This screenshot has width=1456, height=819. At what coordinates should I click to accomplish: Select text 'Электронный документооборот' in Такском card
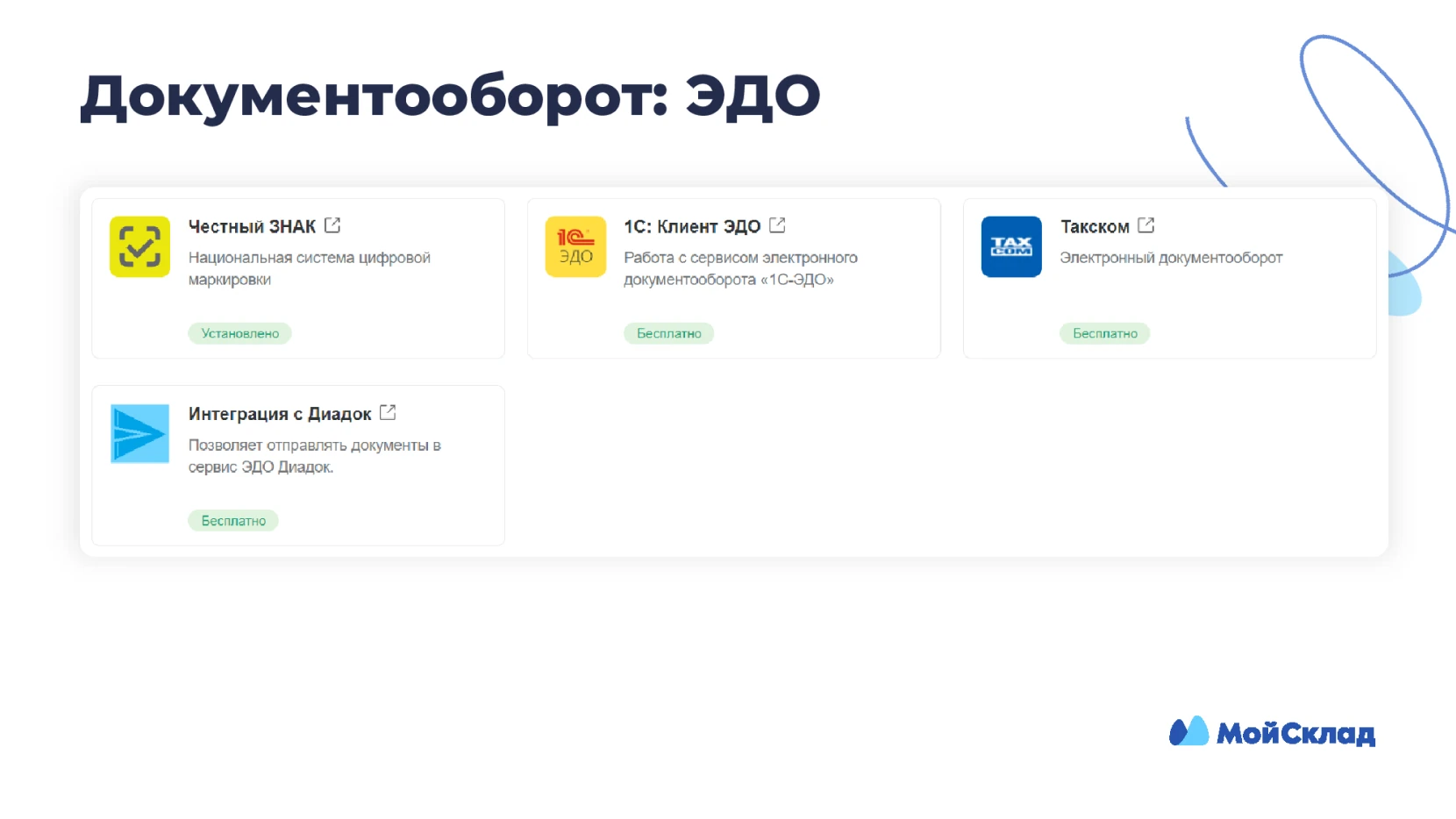click(1171, 258)
